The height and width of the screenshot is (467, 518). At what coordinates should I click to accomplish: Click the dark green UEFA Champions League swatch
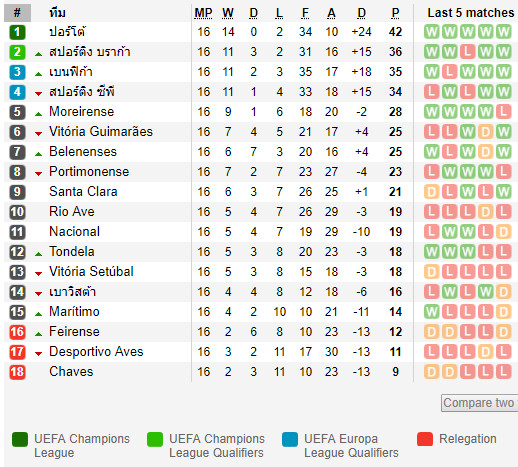[x=20, y=439]
